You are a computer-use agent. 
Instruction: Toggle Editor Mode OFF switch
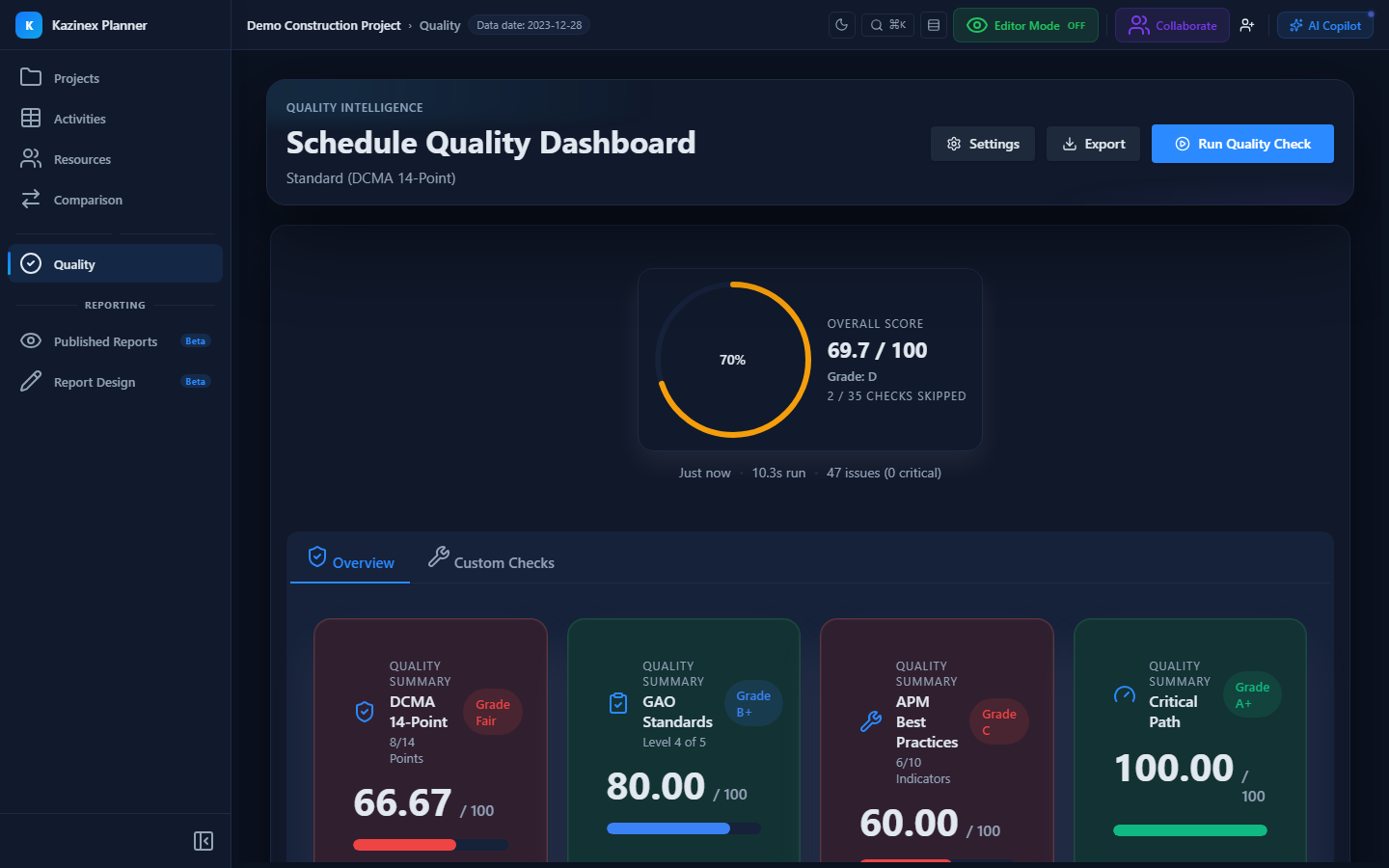pos(1025,25)
